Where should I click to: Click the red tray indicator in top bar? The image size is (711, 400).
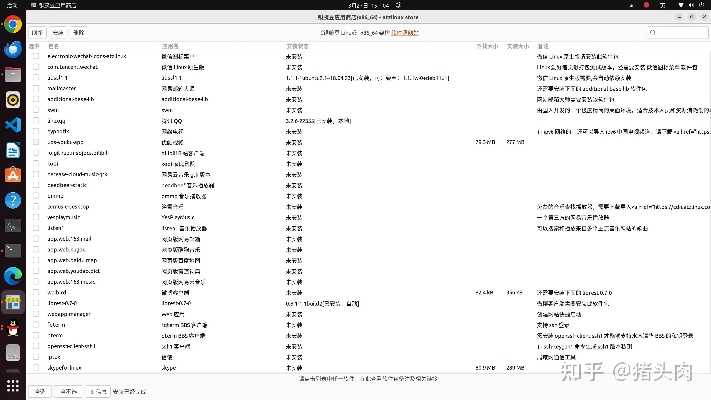point(647,5)
